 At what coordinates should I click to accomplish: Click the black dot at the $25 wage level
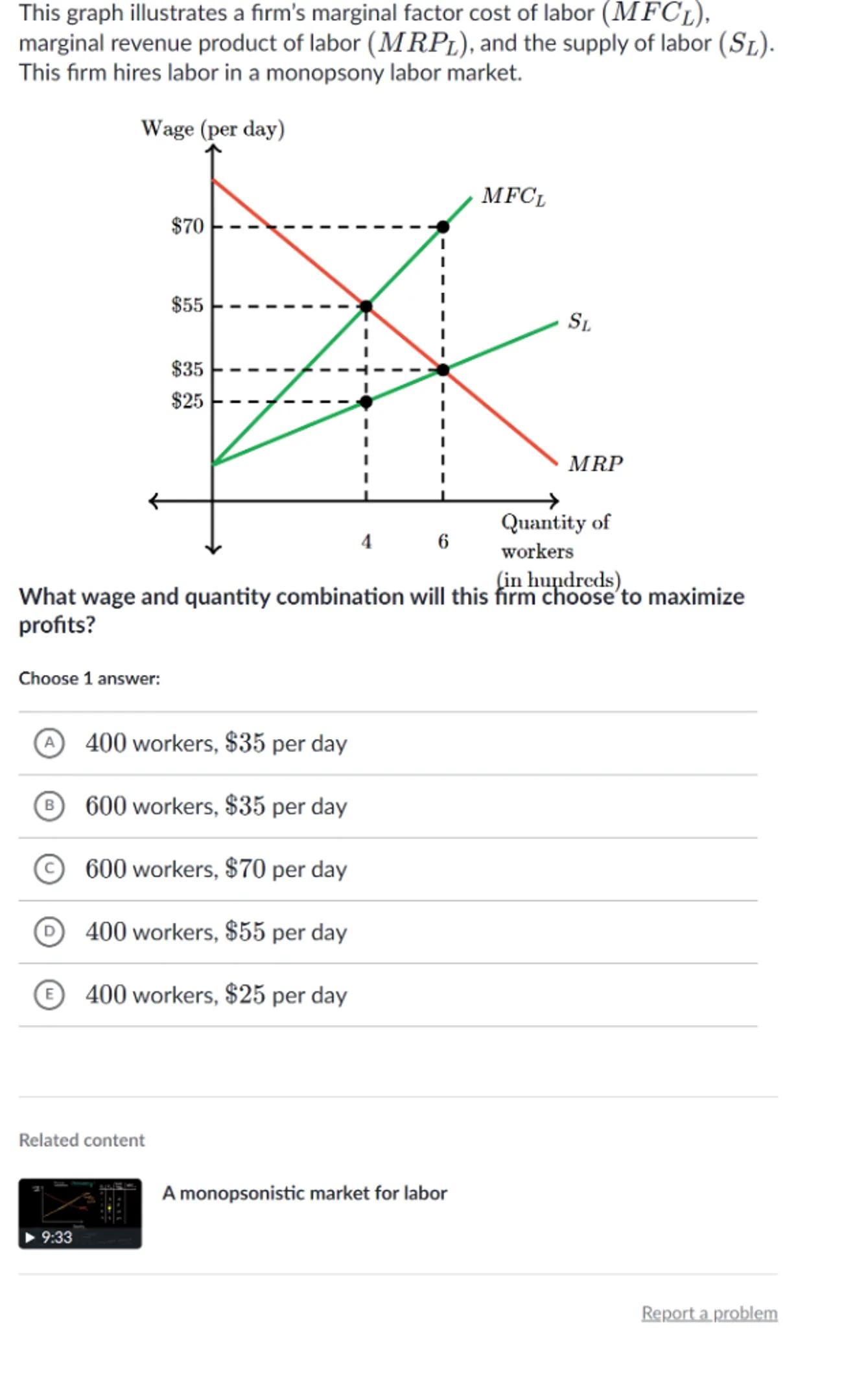click(366, 402)
